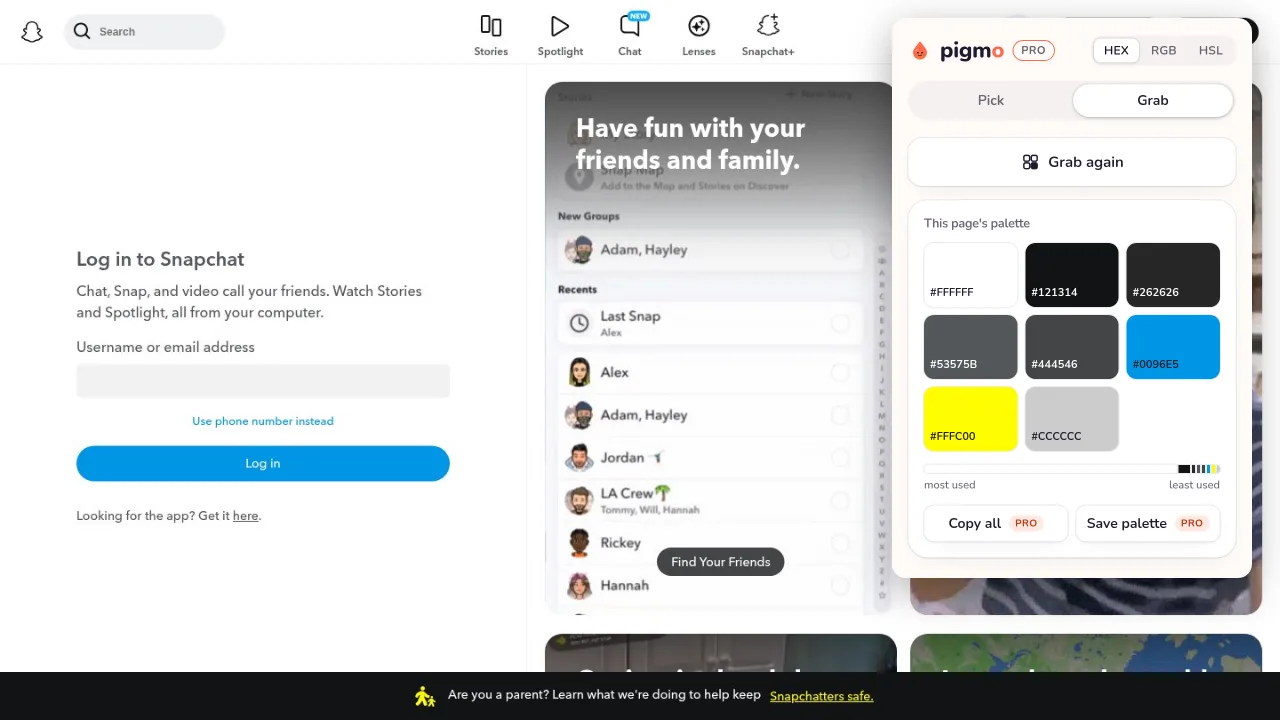
Task: Select the #0096E5 blue swatch
Action: 1173,347
